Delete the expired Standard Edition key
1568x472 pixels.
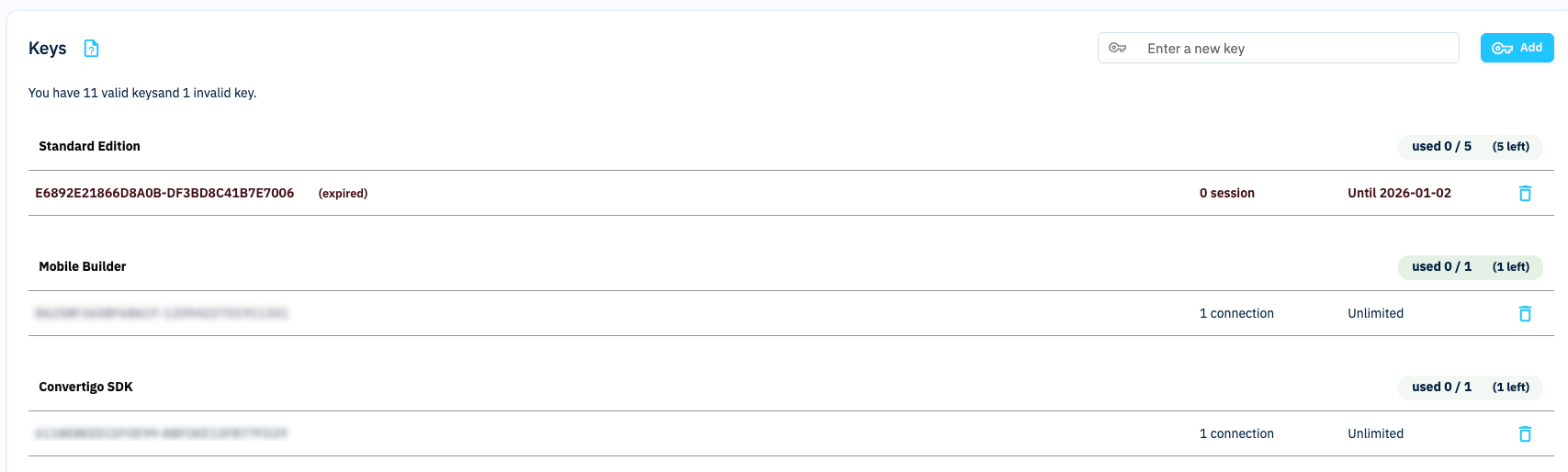pos(1525,193)
